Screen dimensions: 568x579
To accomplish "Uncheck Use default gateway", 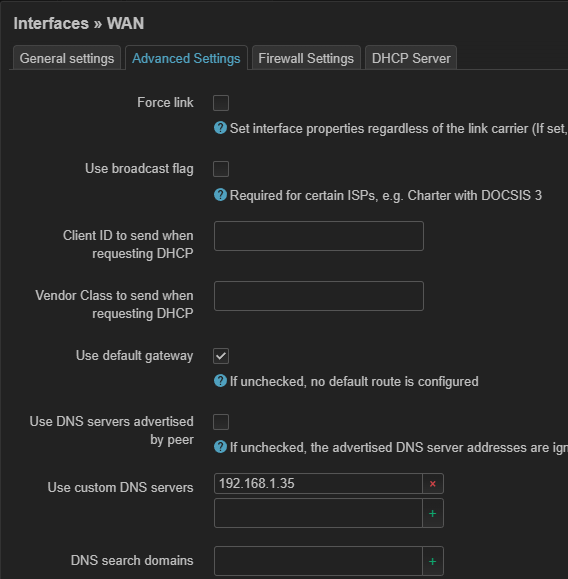I will [221, 356].
